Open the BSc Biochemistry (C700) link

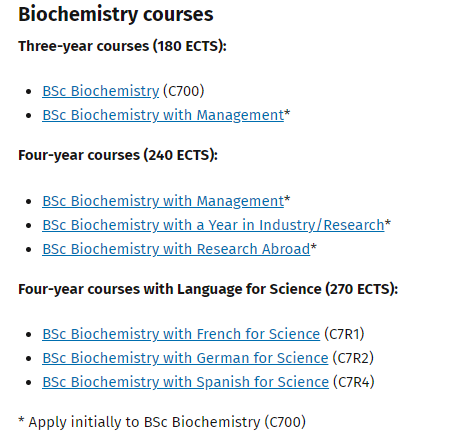click(x=101, y=91)
